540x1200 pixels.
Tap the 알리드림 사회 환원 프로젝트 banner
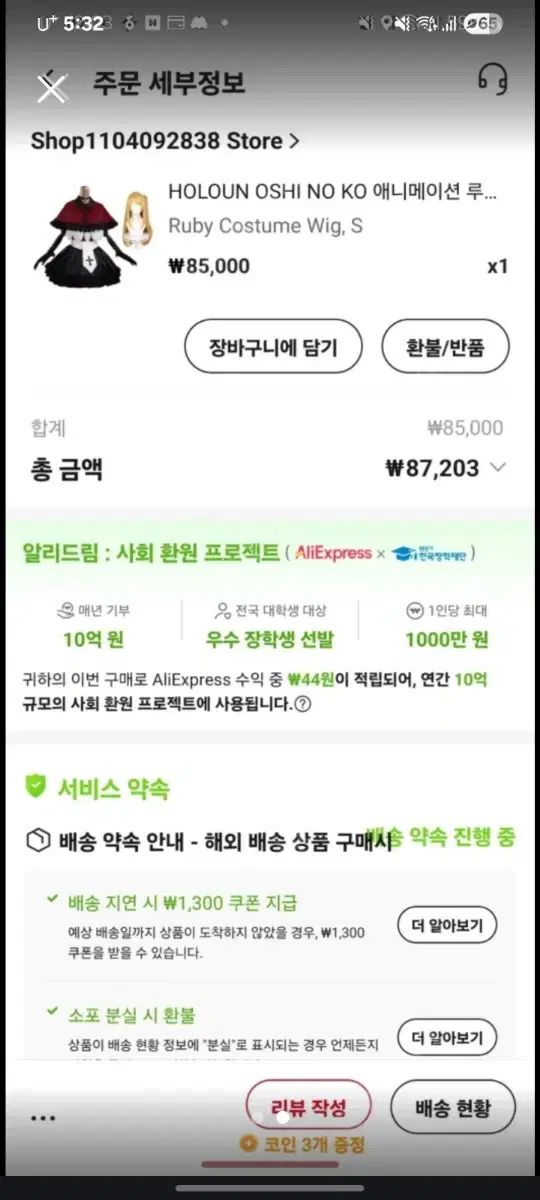pyautogui.click(x=270, y=554)
